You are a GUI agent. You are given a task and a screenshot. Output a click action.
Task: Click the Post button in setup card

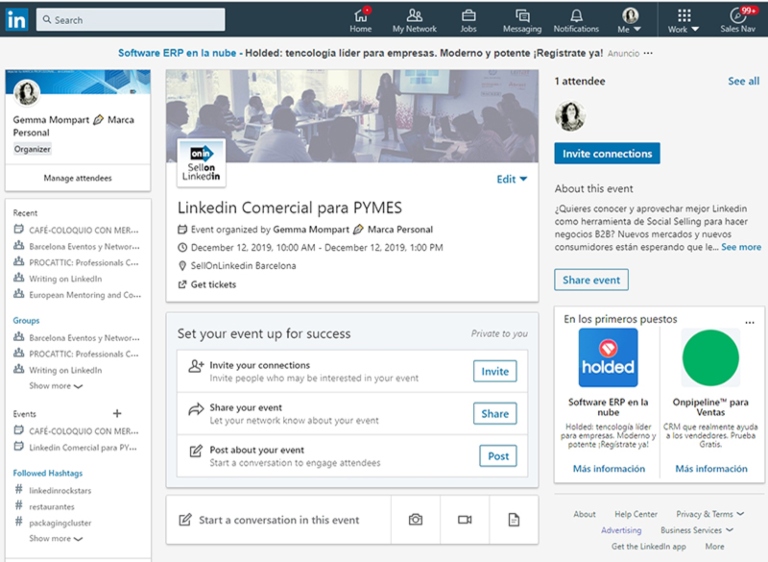tap(498, 456)
